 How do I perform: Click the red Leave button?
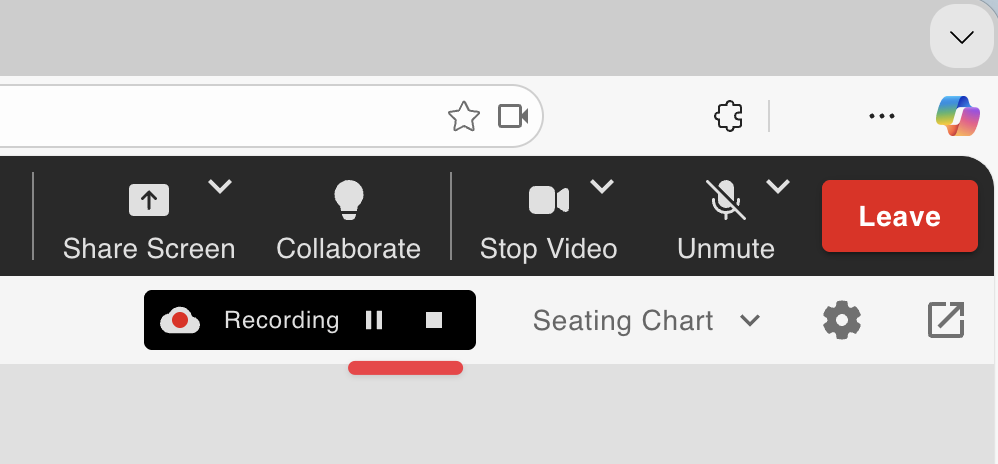pyautogui.click(x=899, y=216)
